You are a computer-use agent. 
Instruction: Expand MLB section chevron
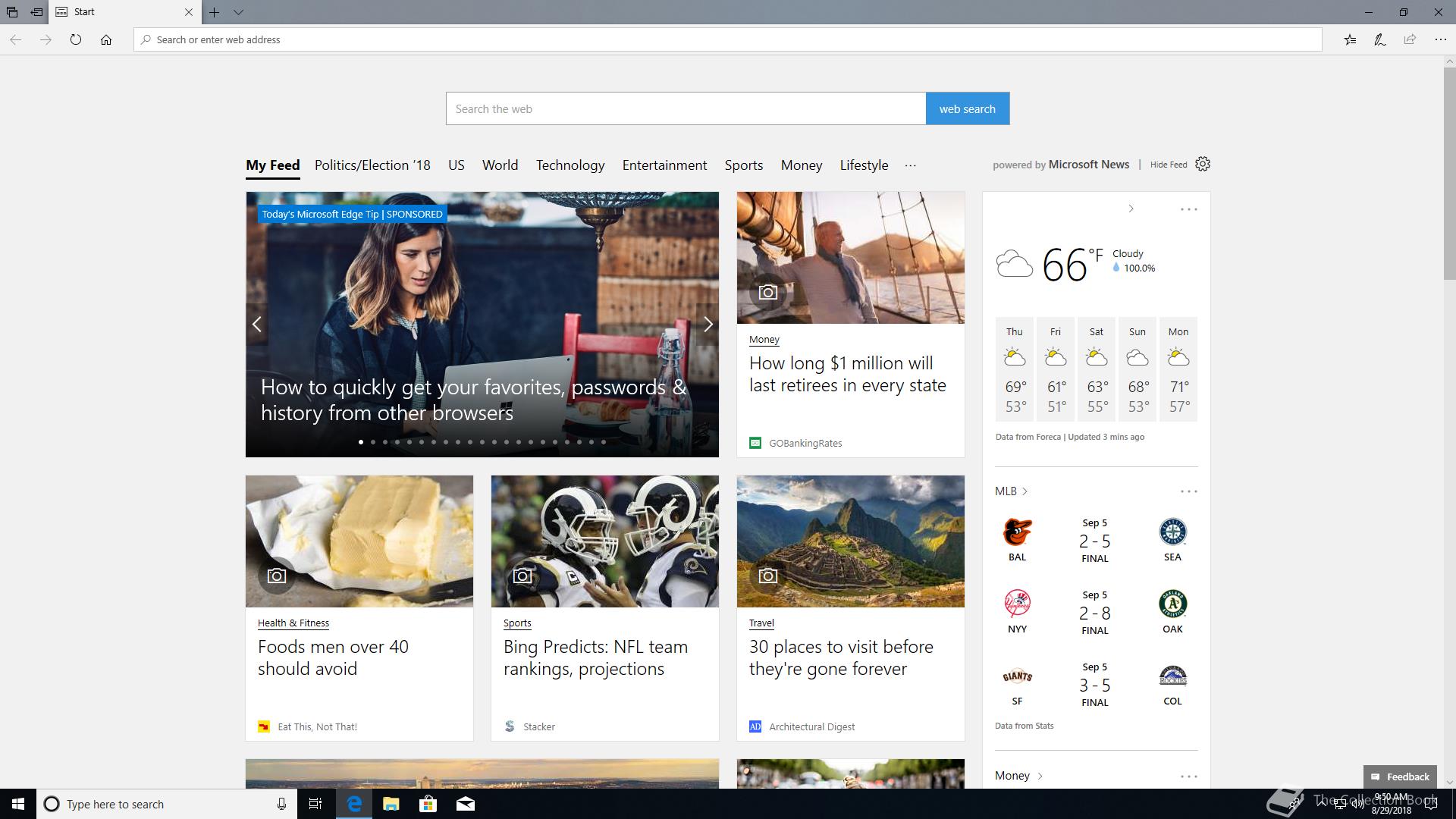point(1025,491)
